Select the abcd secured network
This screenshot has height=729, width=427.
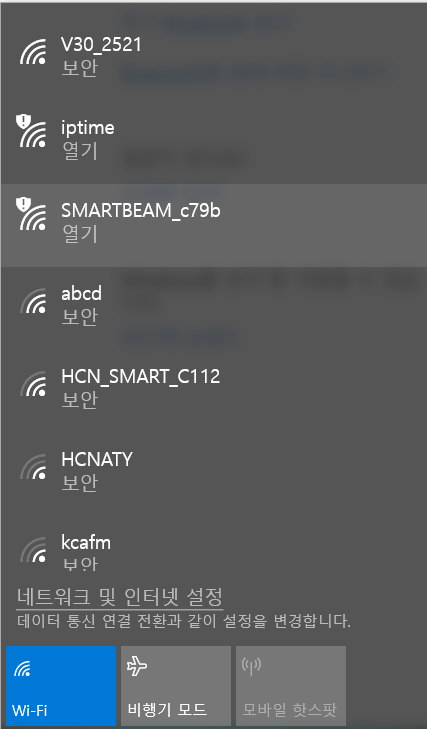(x=214, y=308)
